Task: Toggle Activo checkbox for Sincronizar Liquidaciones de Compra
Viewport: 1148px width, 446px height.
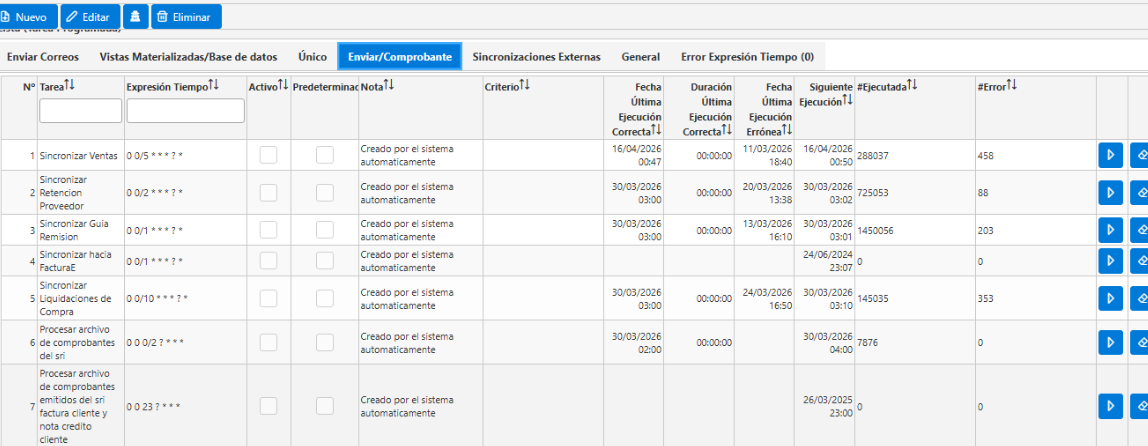Action: (x=269, y=298)
